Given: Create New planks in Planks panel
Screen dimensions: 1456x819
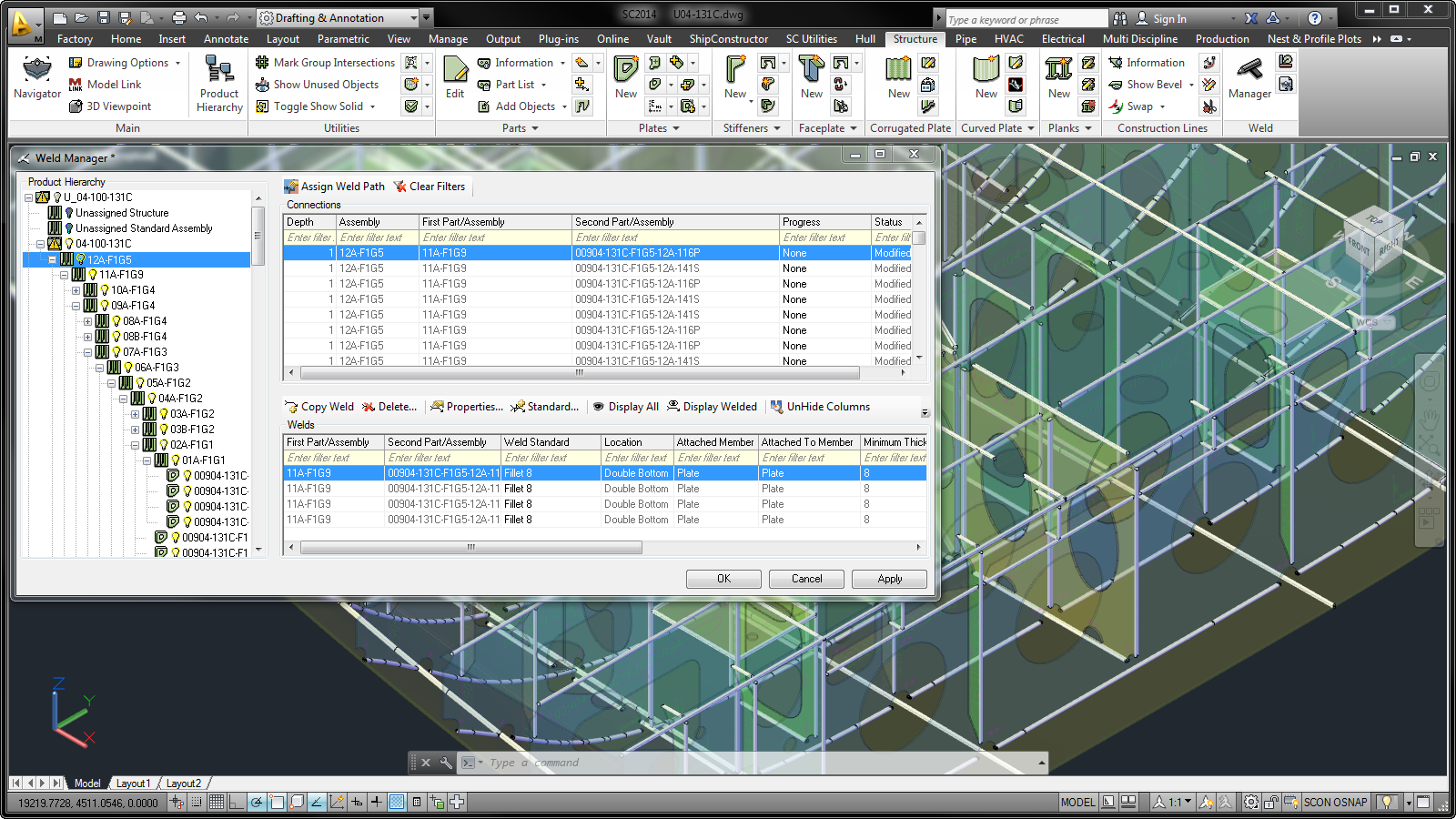Looking at the screenshot, I should [x=1059, y=77].
